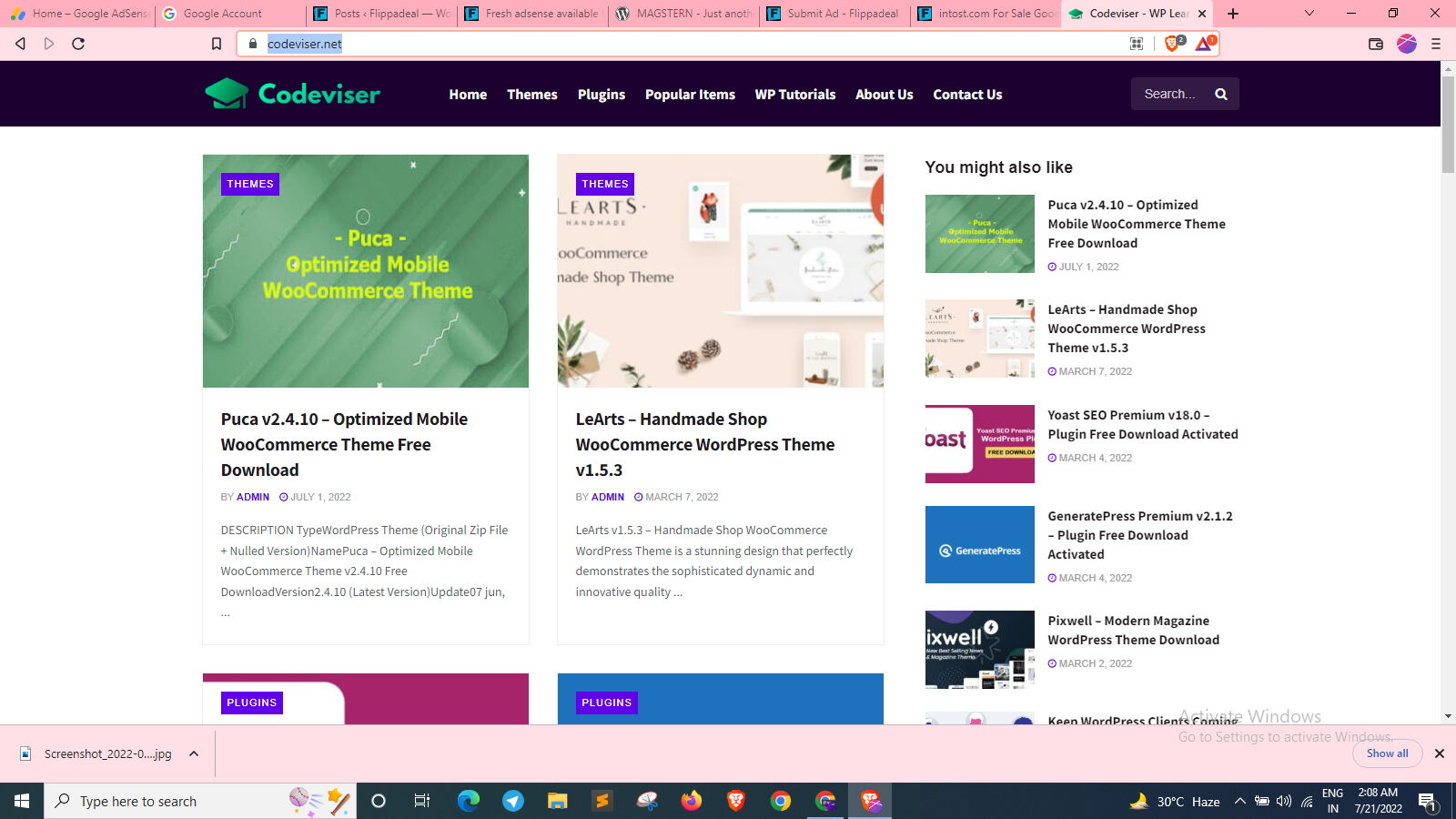The height and width of the screenshot is (819, 1456).
Task: Open WP Tutorials menu item
Action: (x=795, y=95)
